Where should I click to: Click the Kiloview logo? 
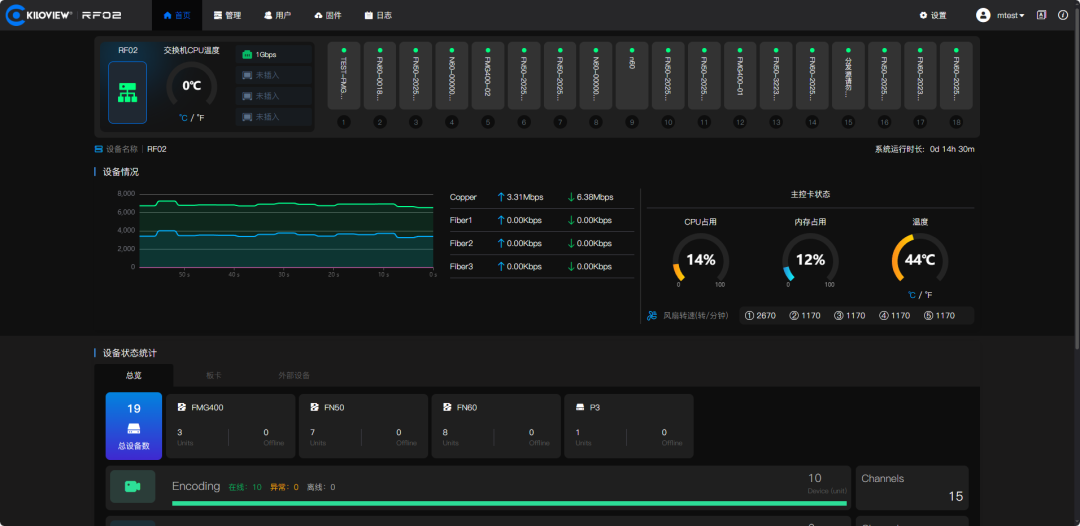[x=39, y=15]
